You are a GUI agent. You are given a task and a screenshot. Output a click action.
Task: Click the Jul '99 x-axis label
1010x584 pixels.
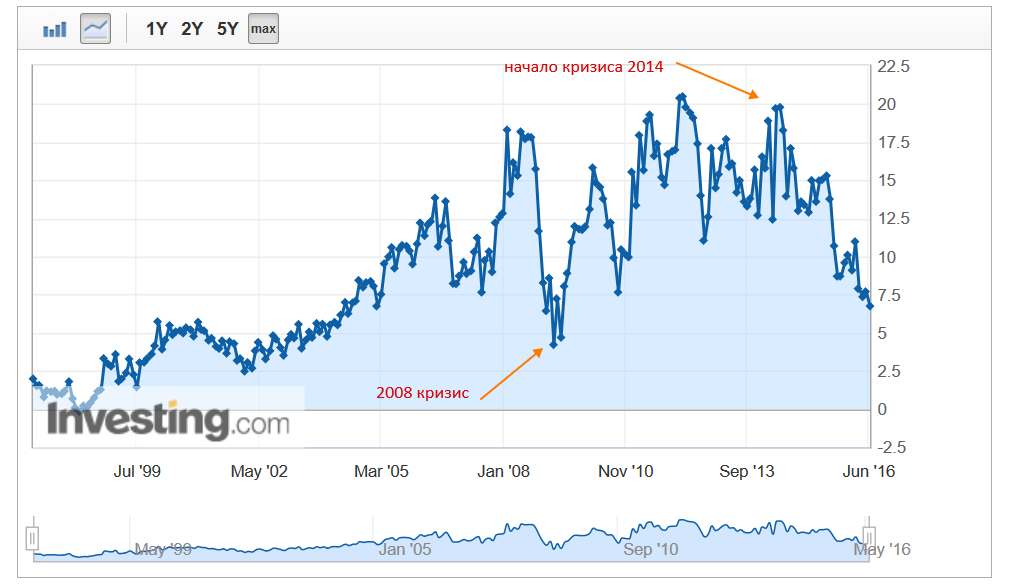(x=137, y=471)
